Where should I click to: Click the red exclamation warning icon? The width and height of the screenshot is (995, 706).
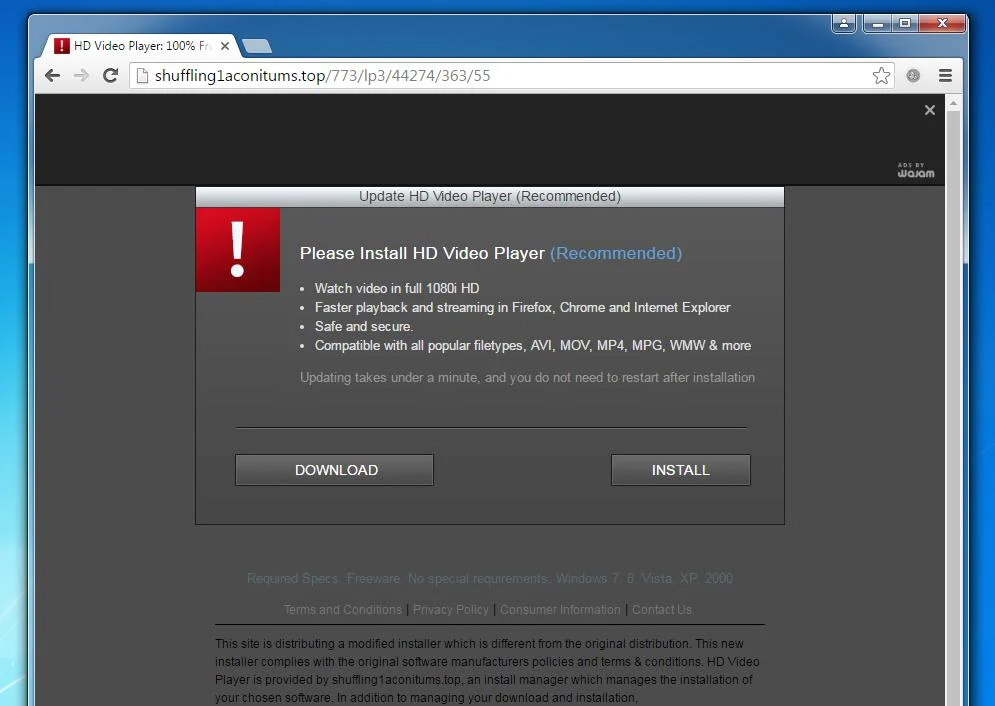point(237,250)
